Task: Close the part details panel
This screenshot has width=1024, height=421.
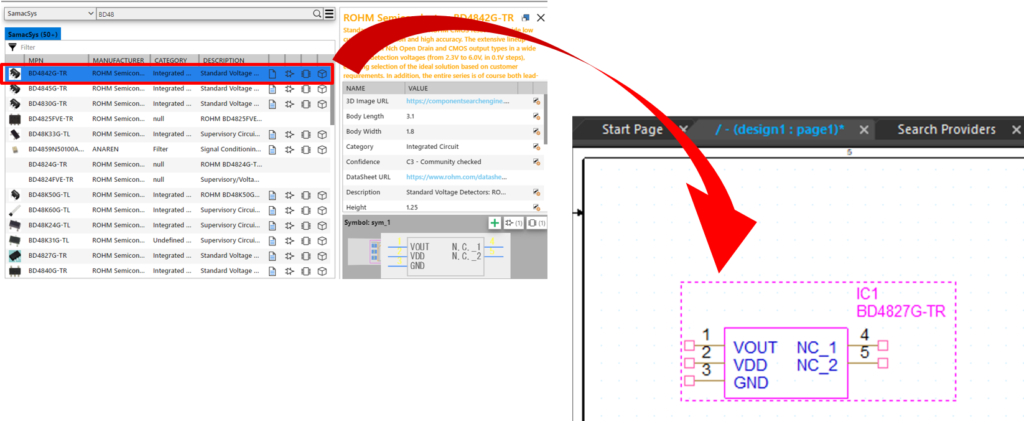Action: click(541, 18)
